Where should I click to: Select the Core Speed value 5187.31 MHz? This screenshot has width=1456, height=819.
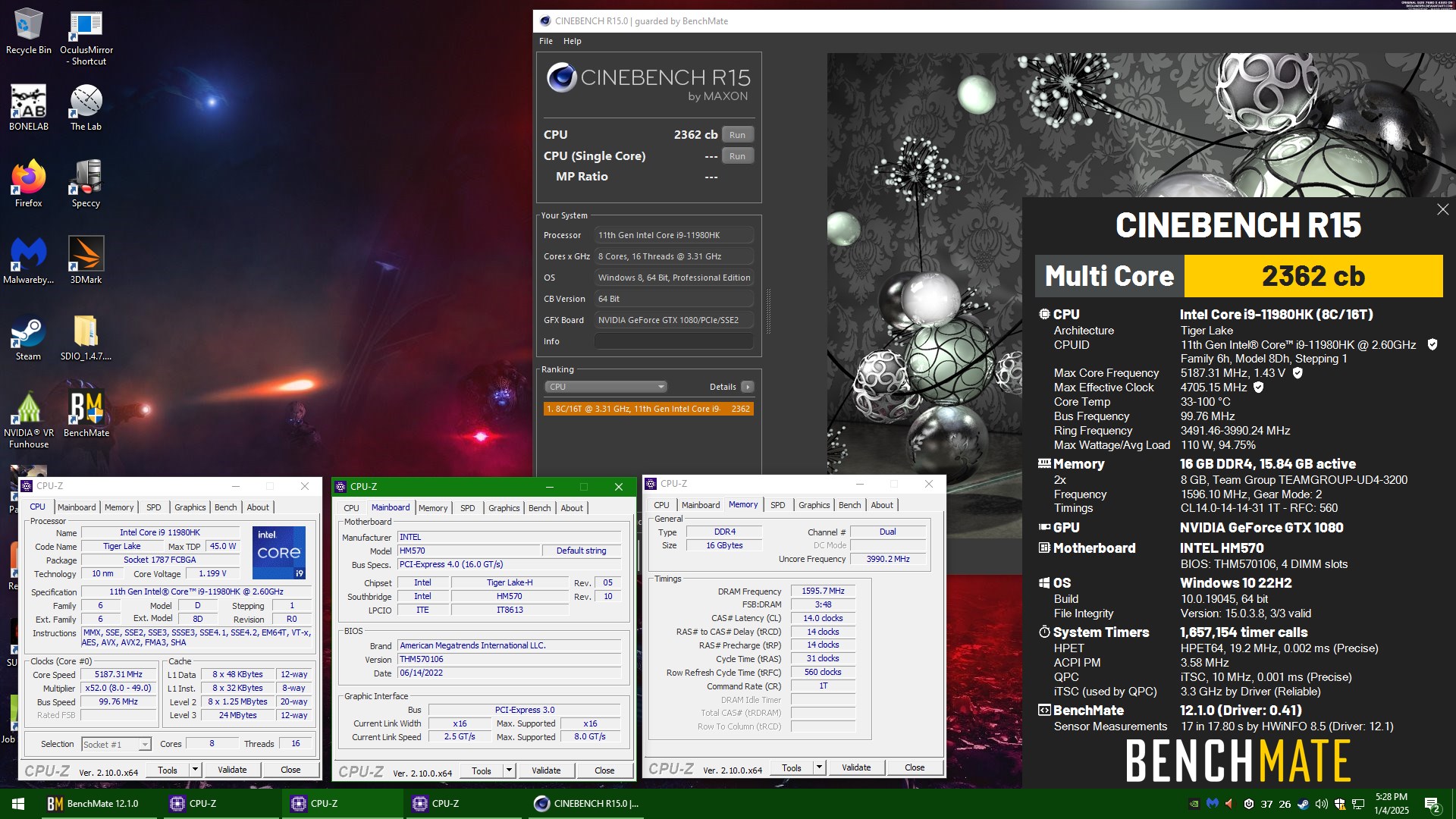tap(118, 674)
